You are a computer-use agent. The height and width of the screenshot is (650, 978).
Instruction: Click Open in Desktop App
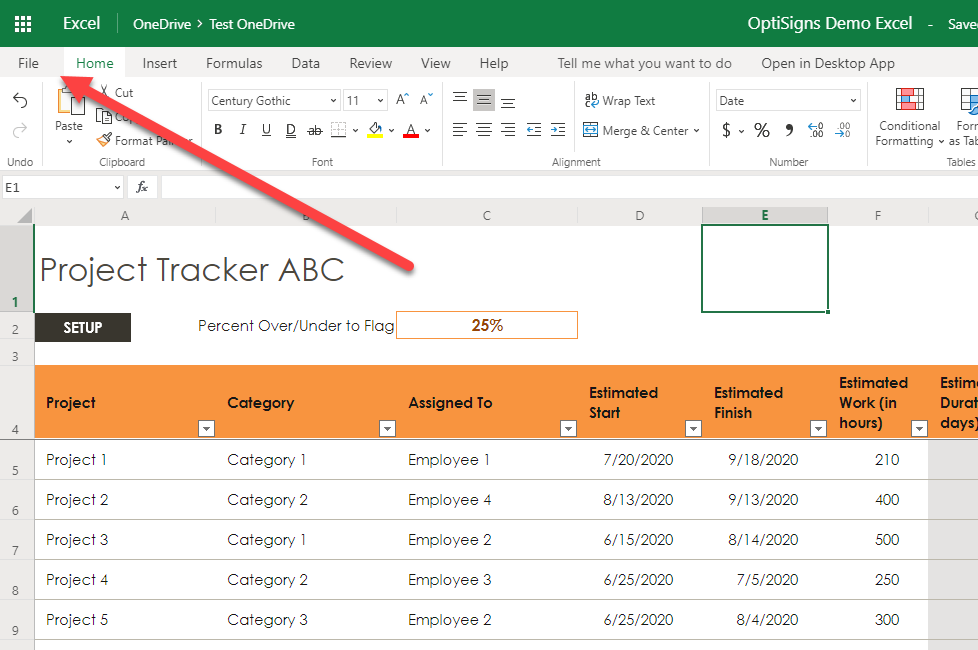827,63
